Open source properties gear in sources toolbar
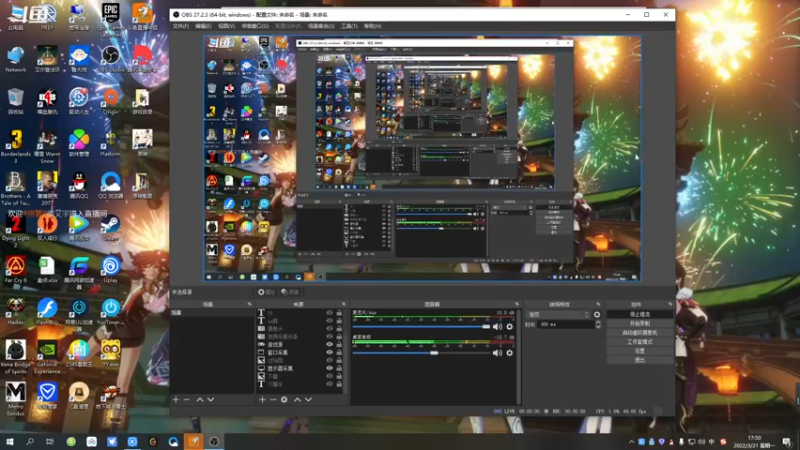The height and width of the screenshot is (450, 800). point(284,400)
